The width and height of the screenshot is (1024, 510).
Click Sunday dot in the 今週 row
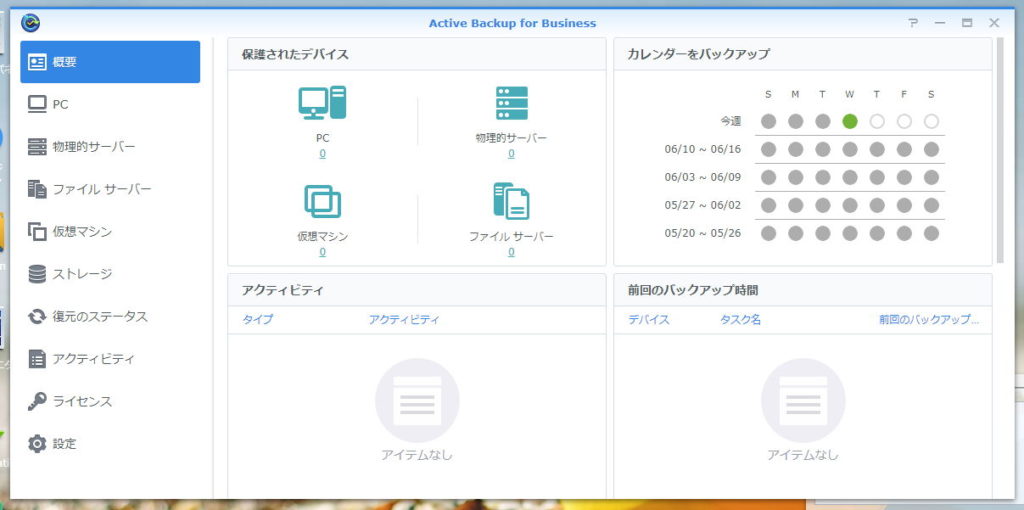(x=768, y=121)
